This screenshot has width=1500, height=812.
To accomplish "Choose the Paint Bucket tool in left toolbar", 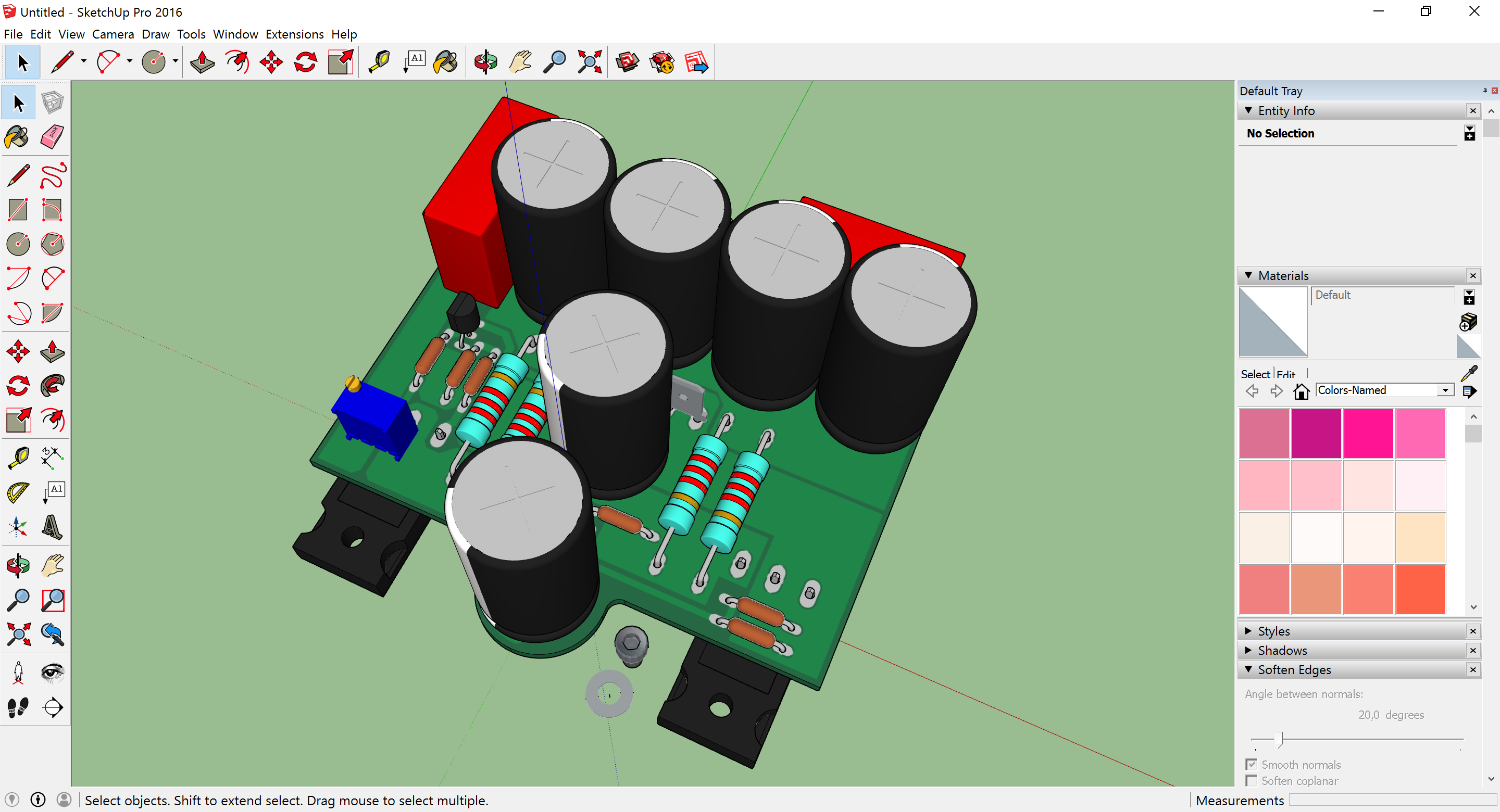I will [18, 137].
